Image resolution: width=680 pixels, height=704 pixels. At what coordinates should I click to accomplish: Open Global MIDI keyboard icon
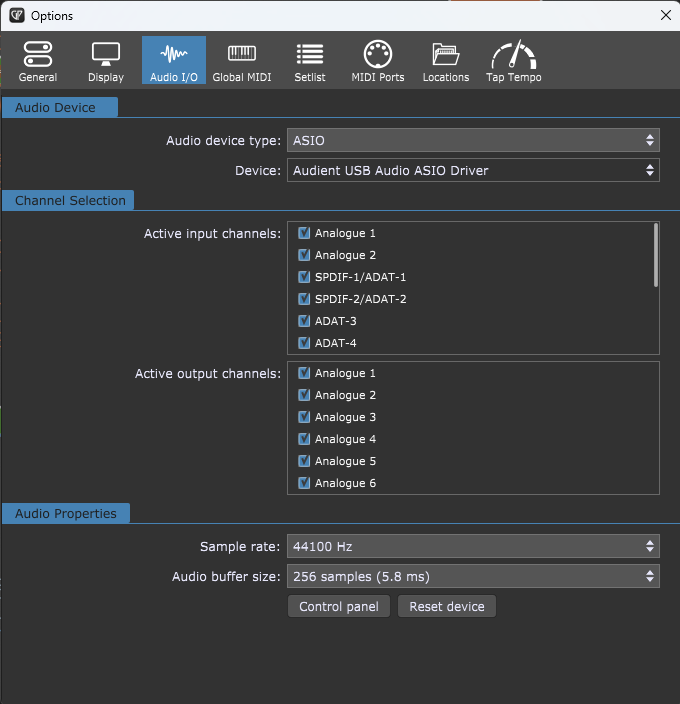coord(242,61)
